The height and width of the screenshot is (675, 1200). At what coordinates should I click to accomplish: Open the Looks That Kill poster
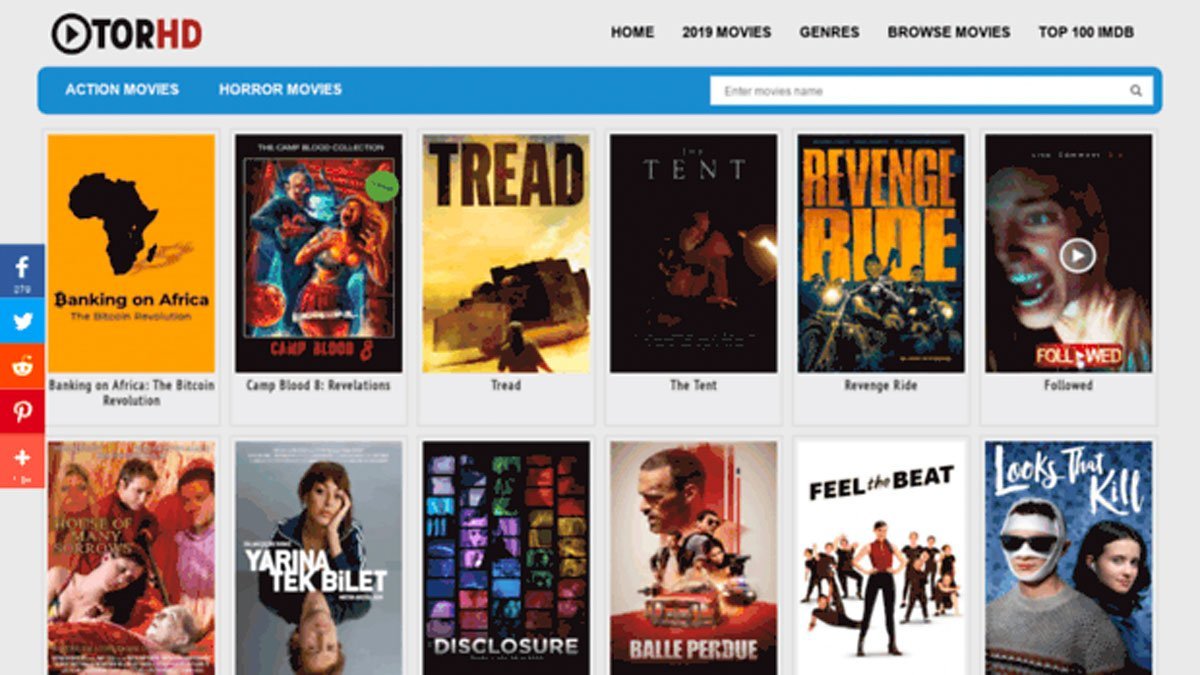pyautogui.click(x=1068, y=558)
